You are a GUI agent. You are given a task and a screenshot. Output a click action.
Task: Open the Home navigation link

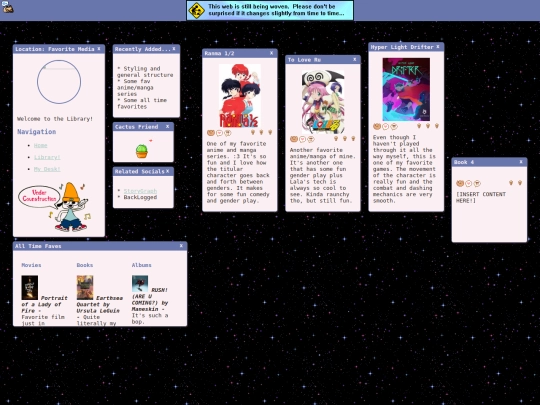coord(40,145)
